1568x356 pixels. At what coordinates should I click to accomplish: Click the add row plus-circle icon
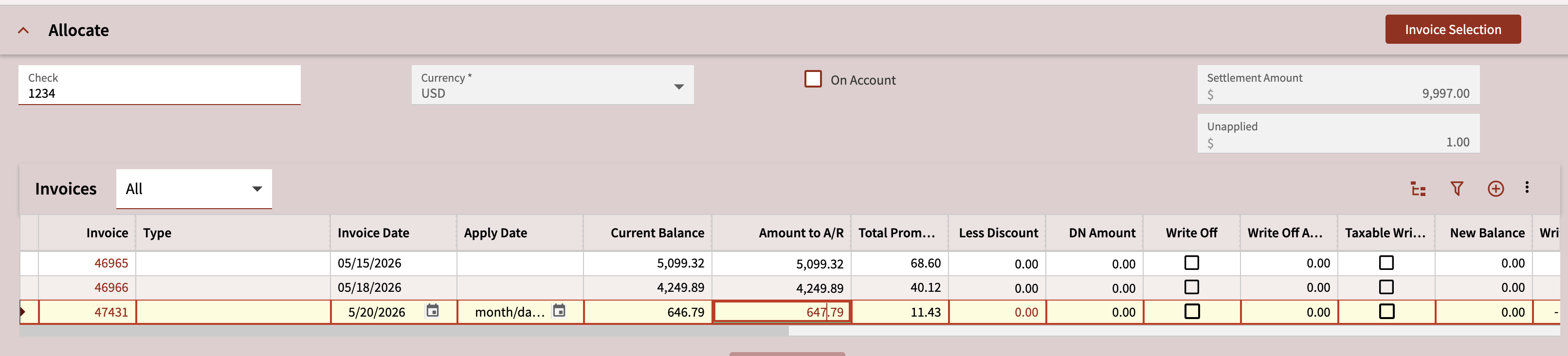[x=1495, y=189]
